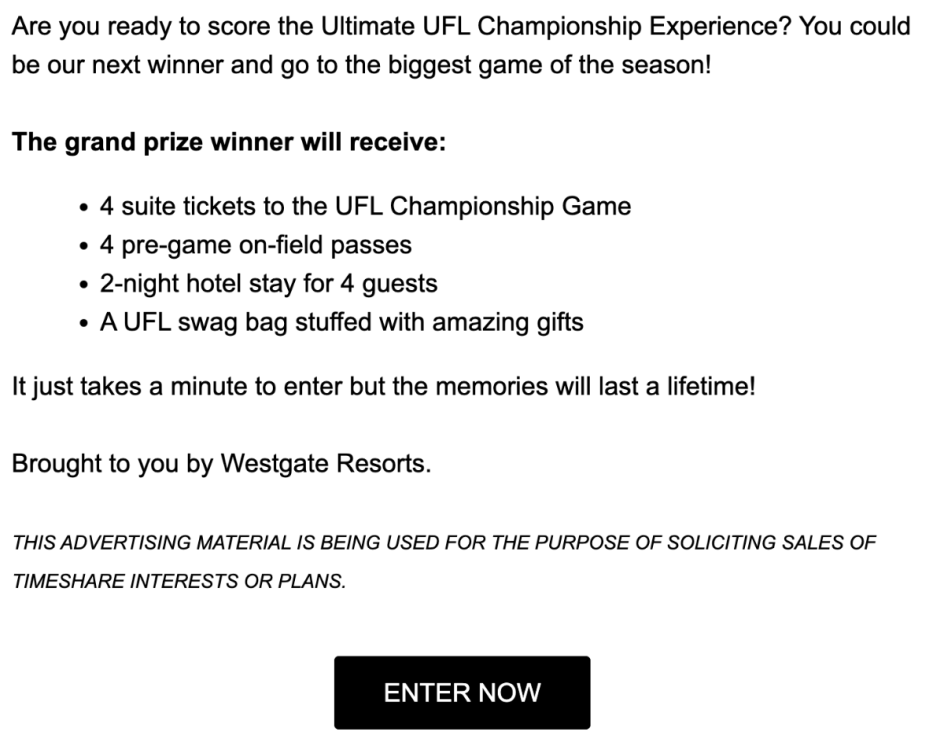Click the "4 pre-game on-field passes" line
Image resolution: width=944 pixels, height=750 pixels.
pos(255,245)
